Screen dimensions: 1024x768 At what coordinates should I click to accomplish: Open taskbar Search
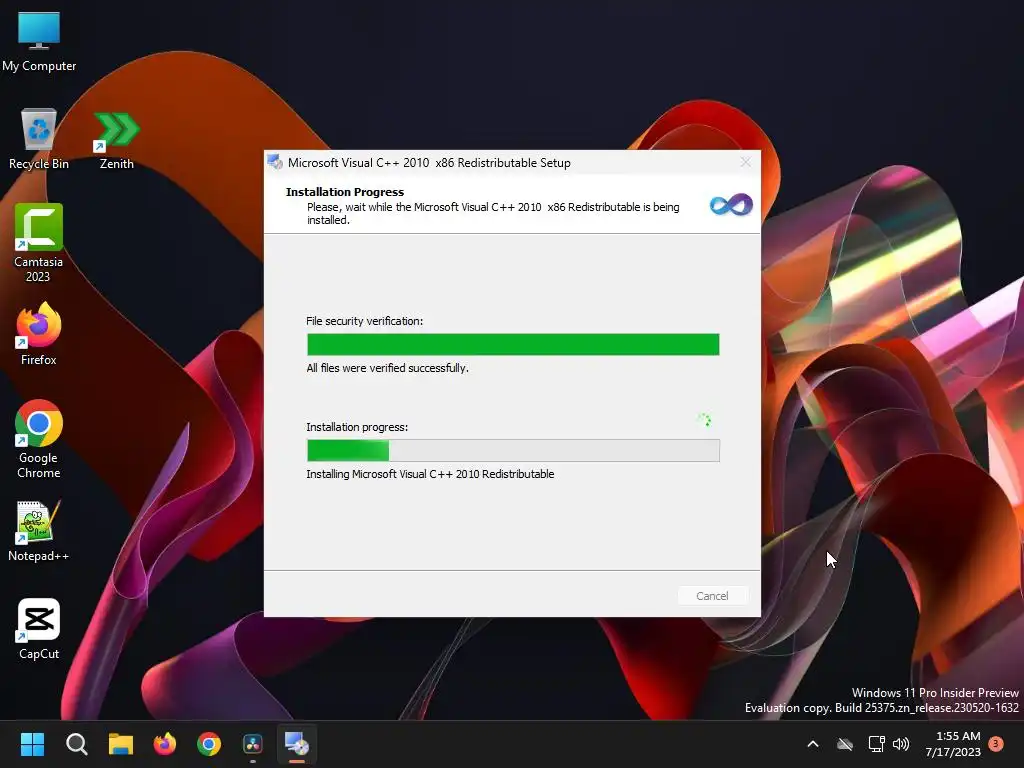pos(76,744)
